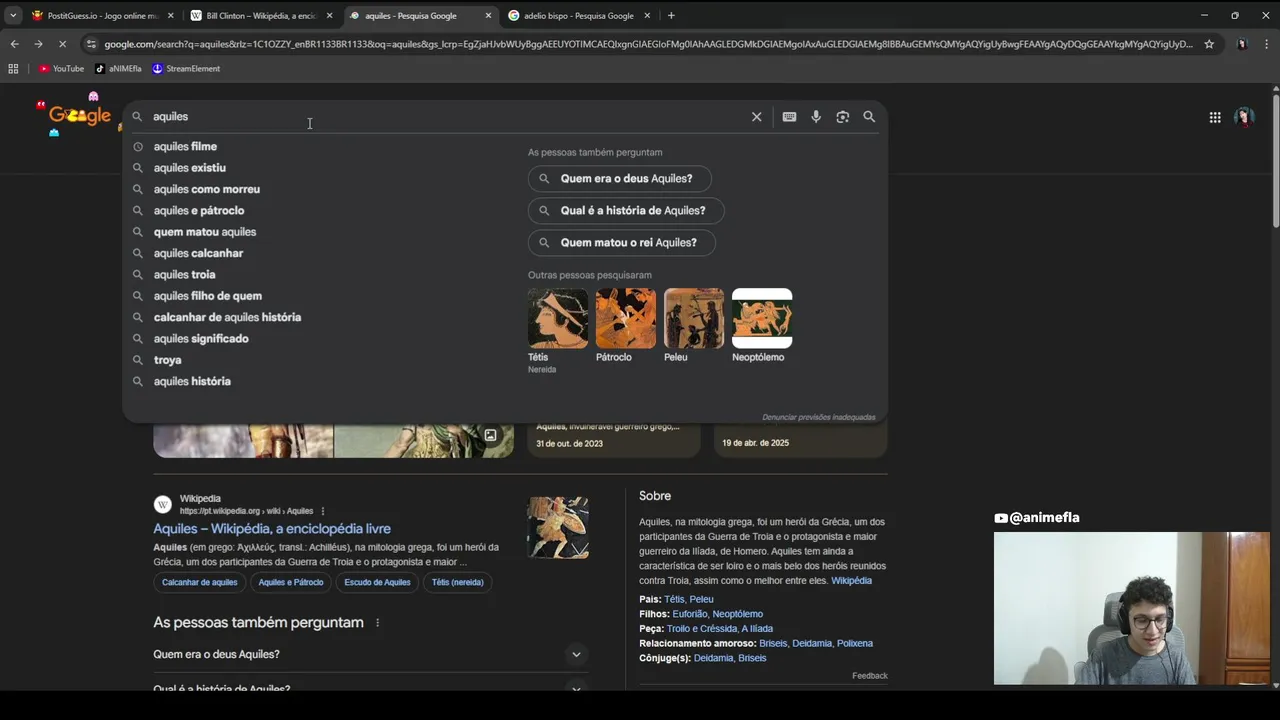Open StreamElement bookmark
The height and width of the screenshot is (720, 1280).
pos(186,69)
